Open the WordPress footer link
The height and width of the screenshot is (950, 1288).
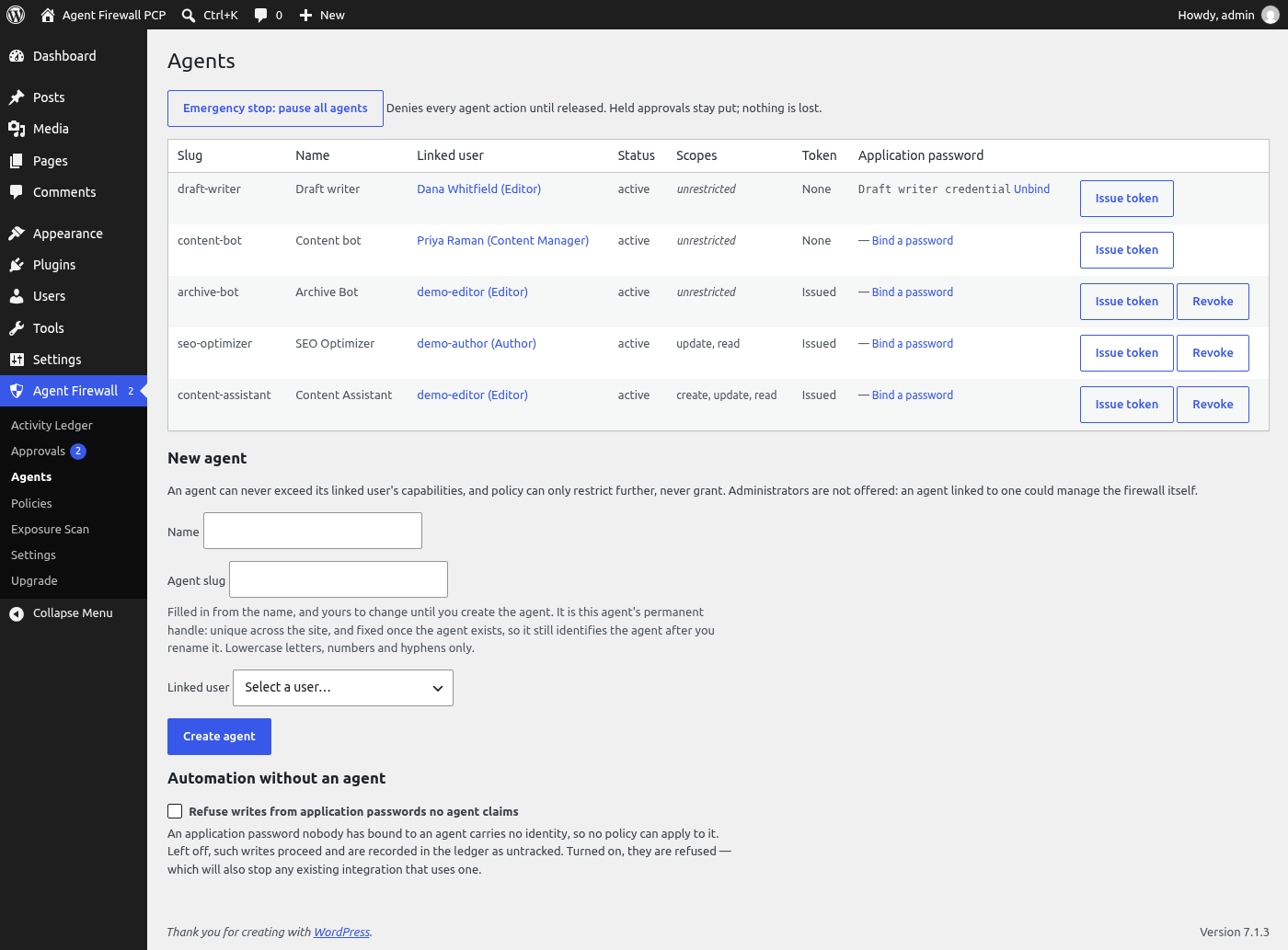pyautogui.click(x=341, y=933)
